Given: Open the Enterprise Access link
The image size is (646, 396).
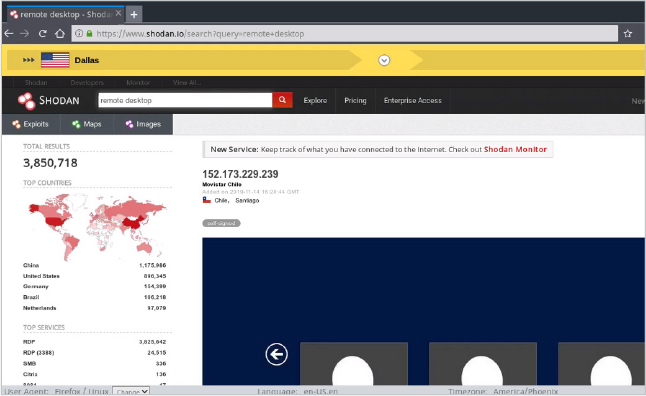Looking at the screenshot, I should [412, 101].
